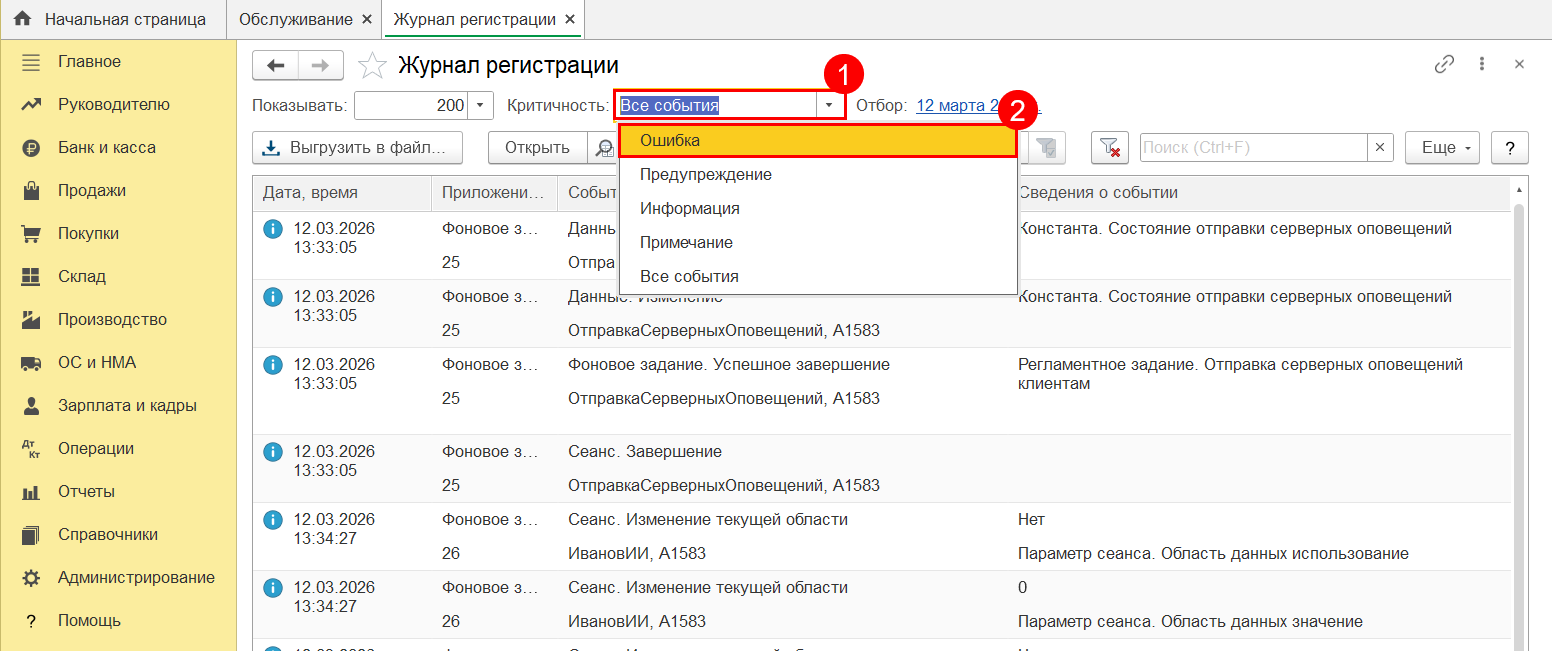Go to Начальная страница tab
Viewport: 1552px width, 651px height.
pyautogui.click(x=124, y=20)
